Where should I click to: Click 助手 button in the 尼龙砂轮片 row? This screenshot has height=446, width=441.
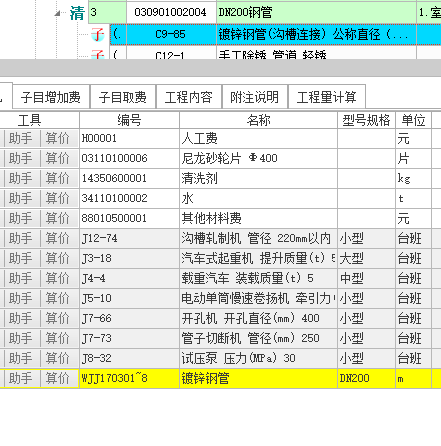21,159
